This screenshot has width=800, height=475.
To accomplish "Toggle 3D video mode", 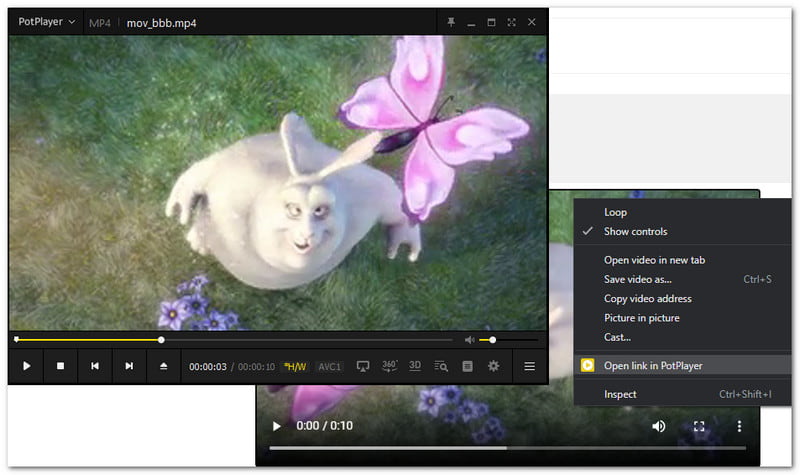I will pyautogui.click(x=414, y=366).
